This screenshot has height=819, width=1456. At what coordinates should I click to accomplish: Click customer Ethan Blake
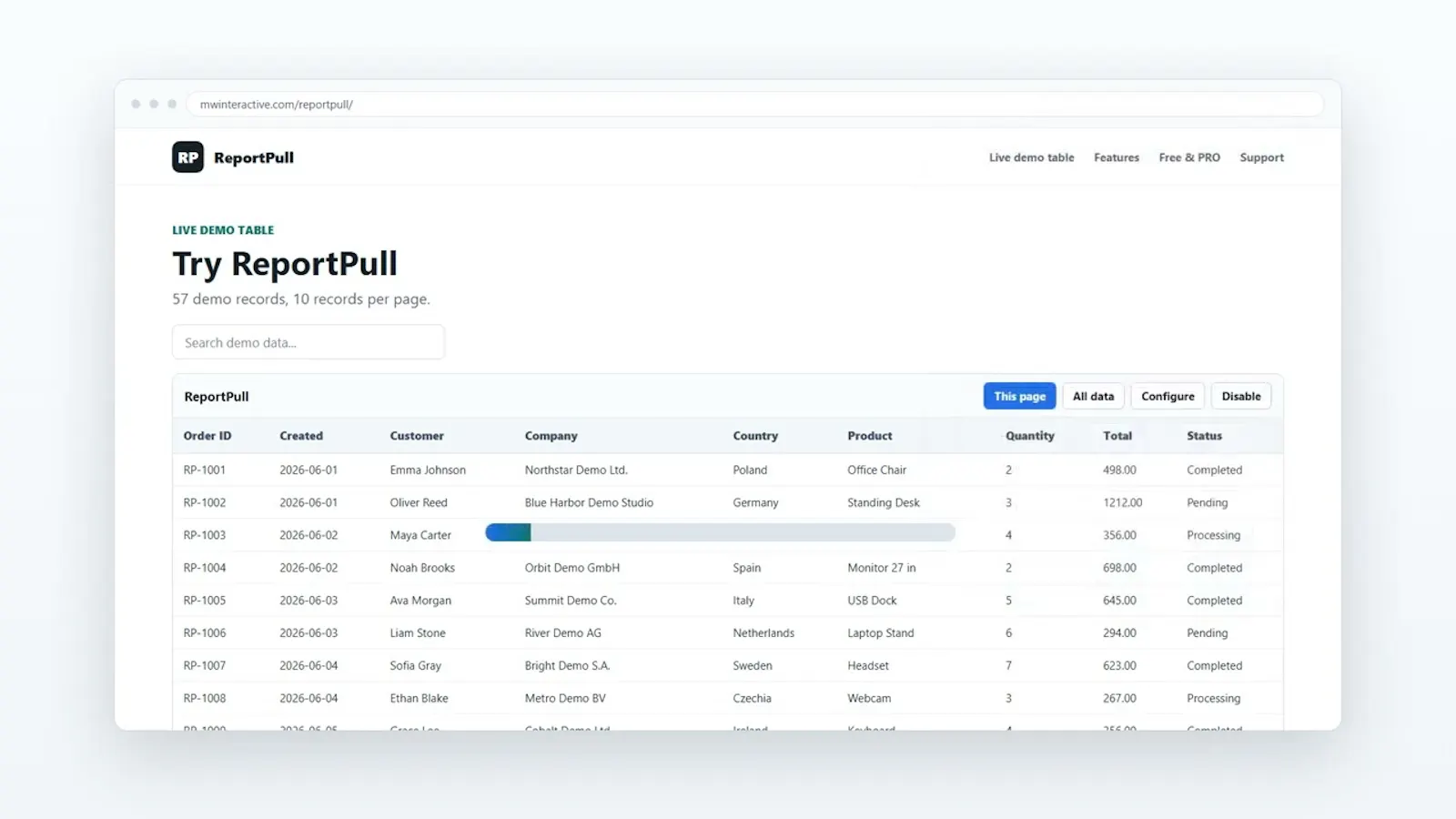[x=420, y=699]
